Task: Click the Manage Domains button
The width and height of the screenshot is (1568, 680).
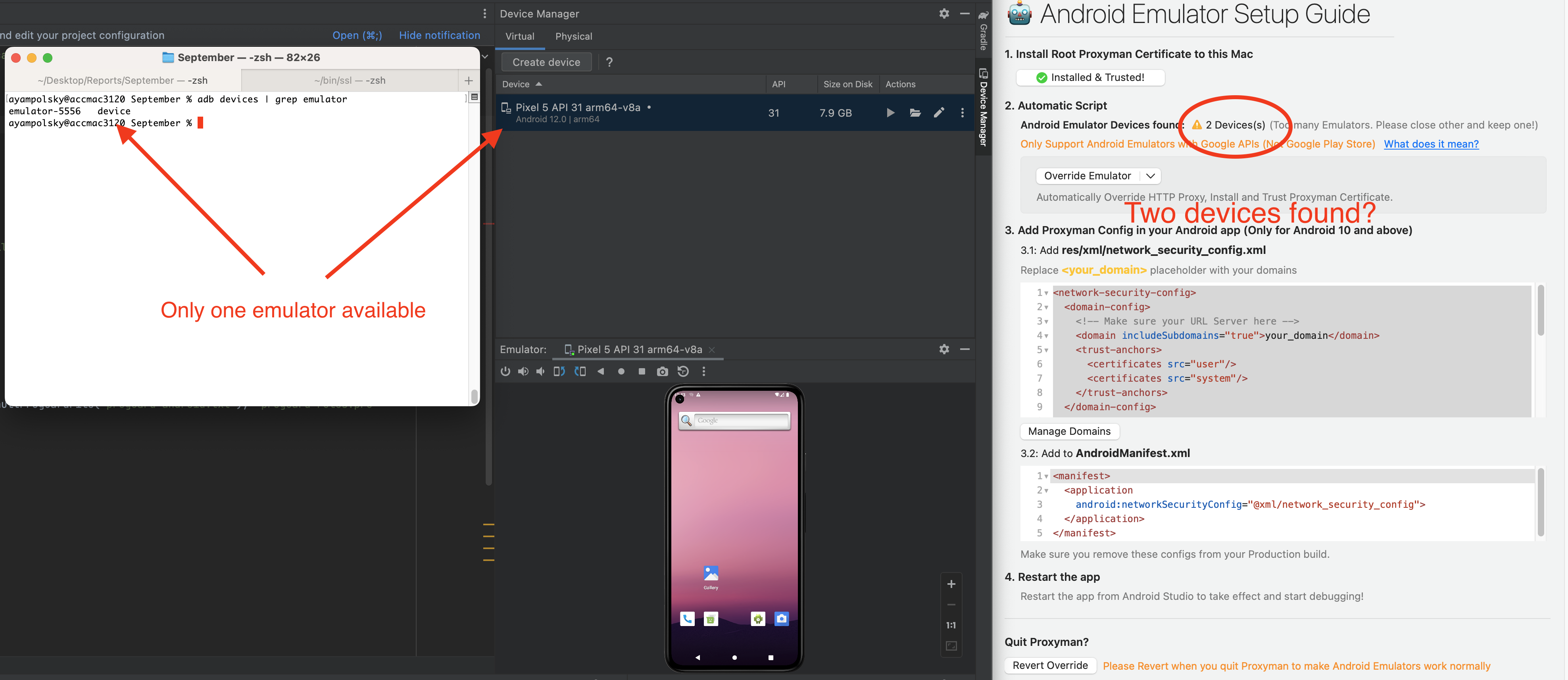Action: [1070, 431]
